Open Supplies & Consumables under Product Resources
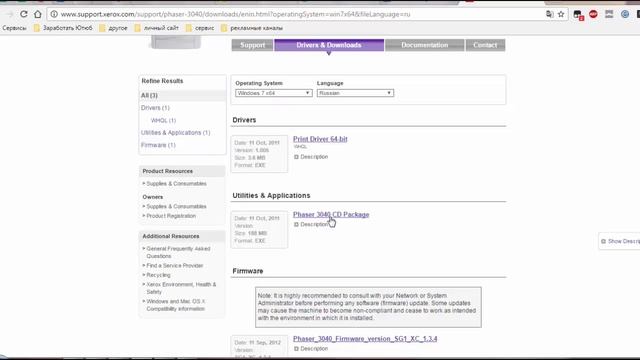Screen dimensions: 640x360 pyautogui.click(x=176, y=184)
